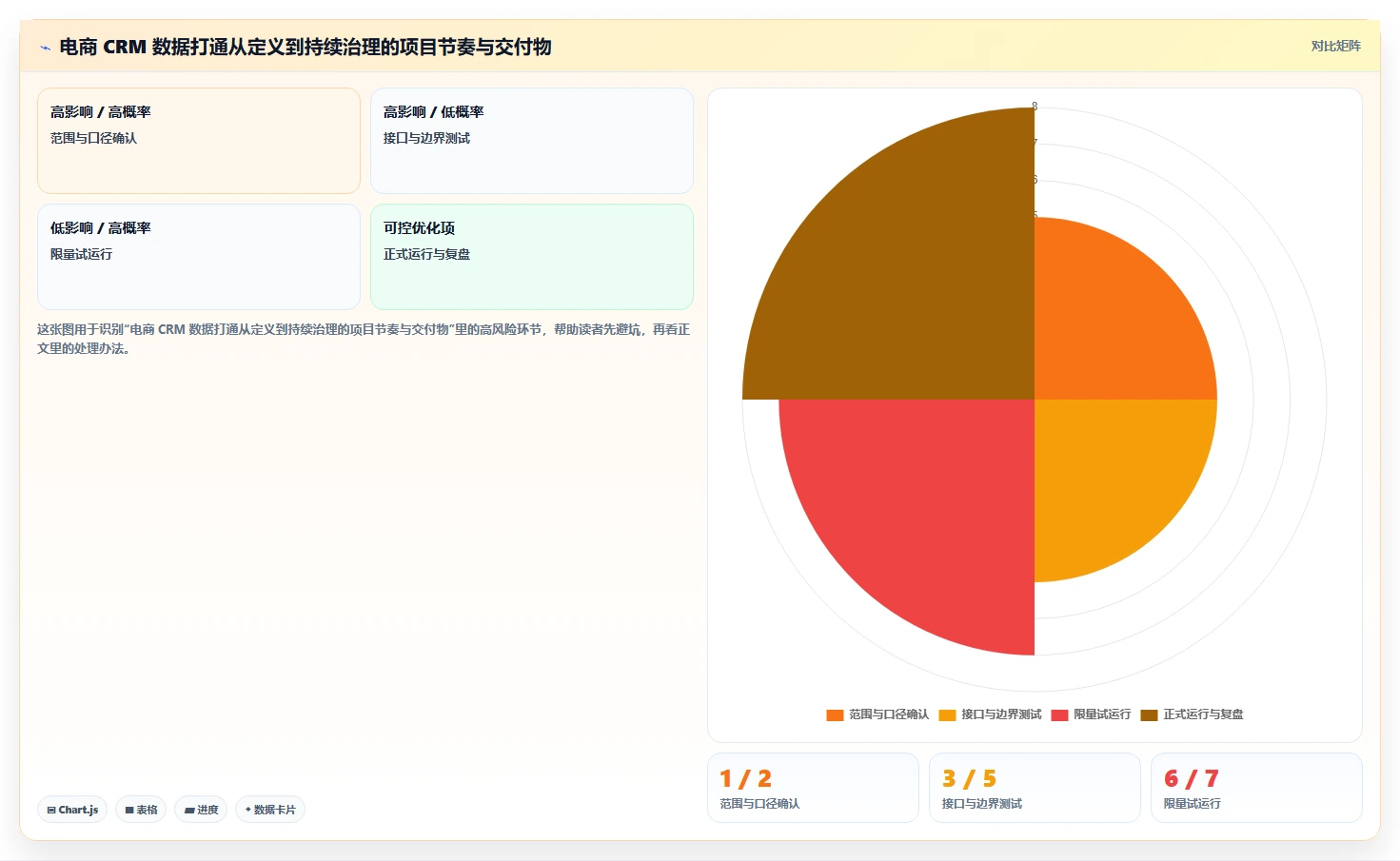Click the page title 电商 CRM 数据打通

click(x=306, y=47)
